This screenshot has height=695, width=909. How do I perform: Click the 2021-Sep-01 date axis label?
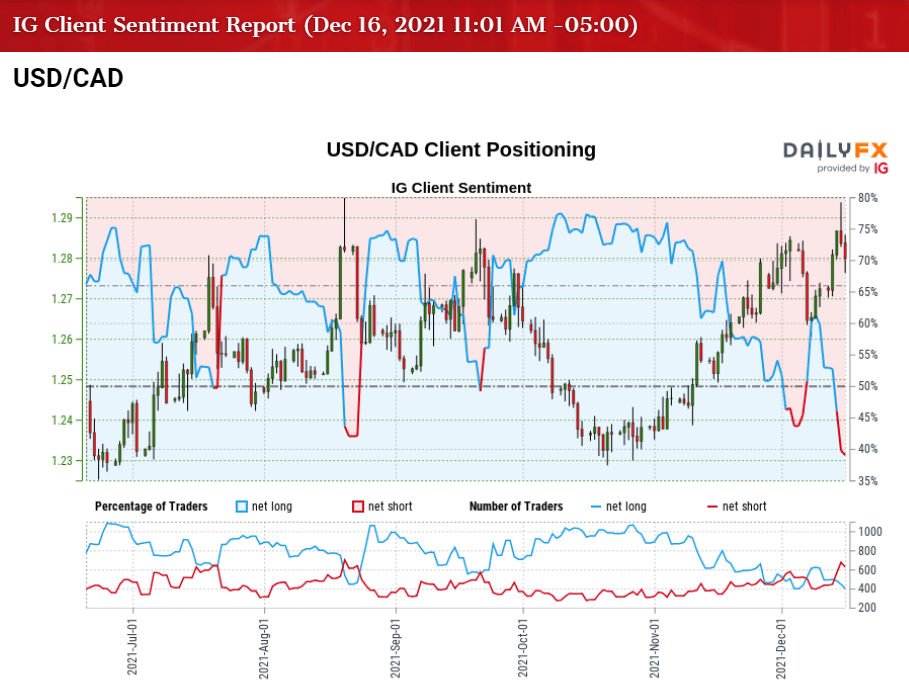click(395, 648)
